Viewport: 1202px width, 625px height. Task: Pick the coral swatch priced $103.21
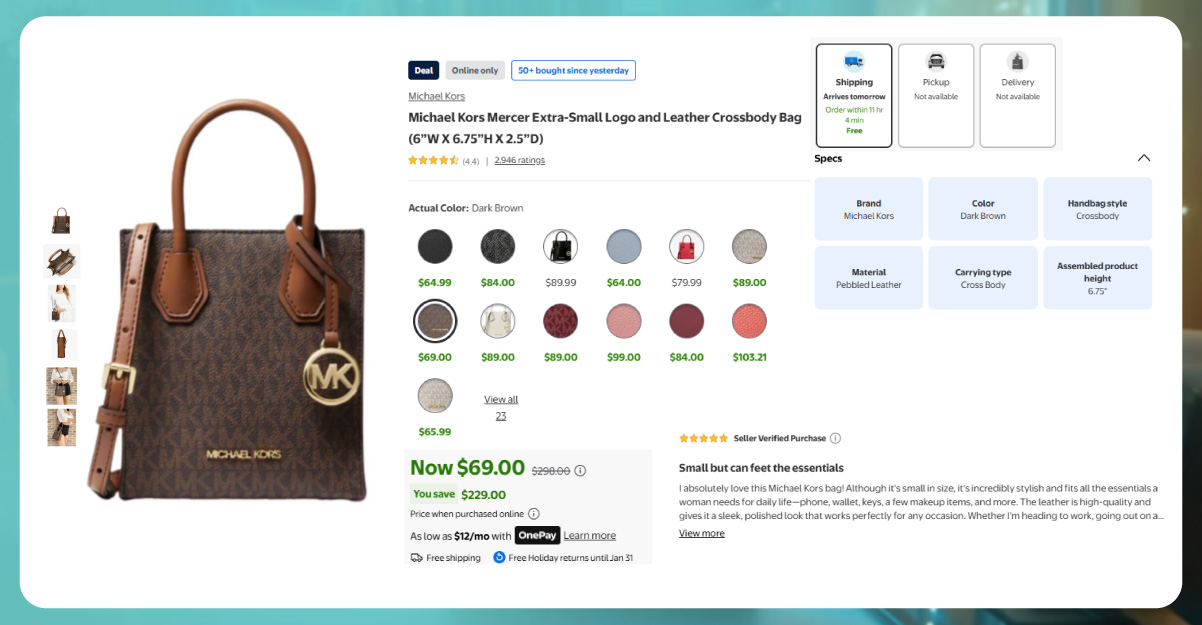[x=749, y=321]
